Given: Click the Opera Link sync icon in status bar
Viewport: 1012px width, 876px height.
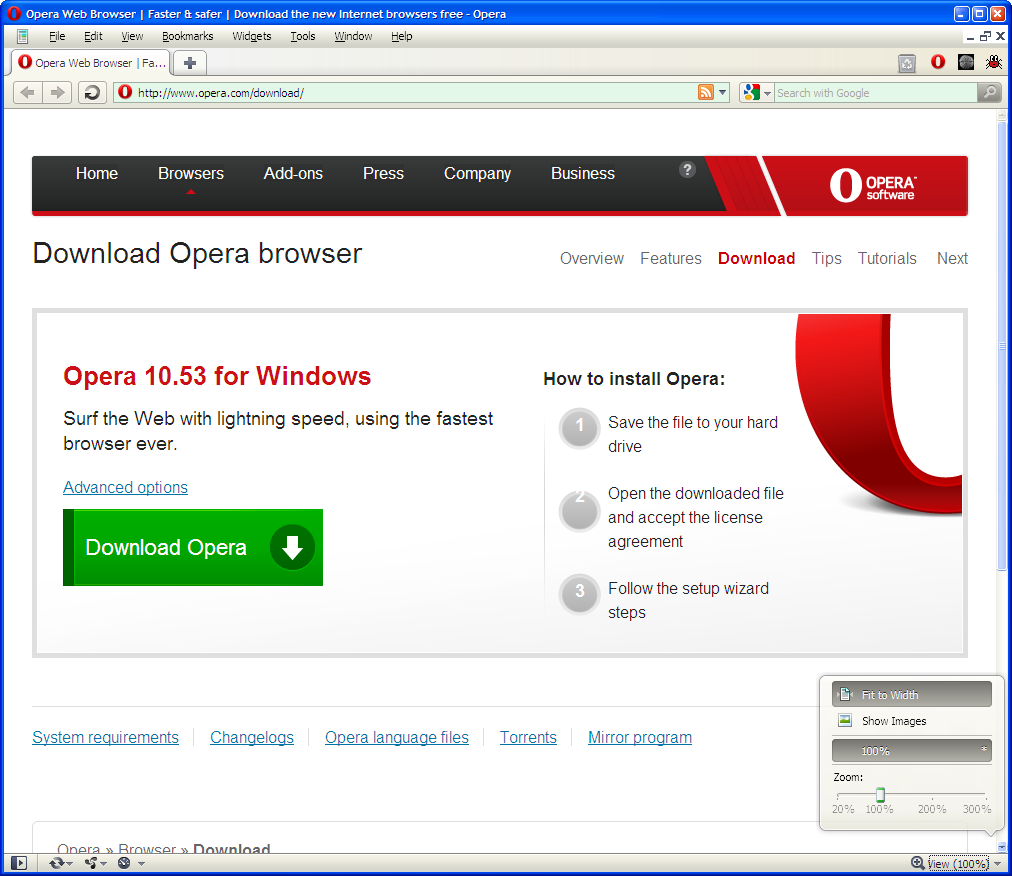Looking at the screenshot, I should click(x=57, y=863).
